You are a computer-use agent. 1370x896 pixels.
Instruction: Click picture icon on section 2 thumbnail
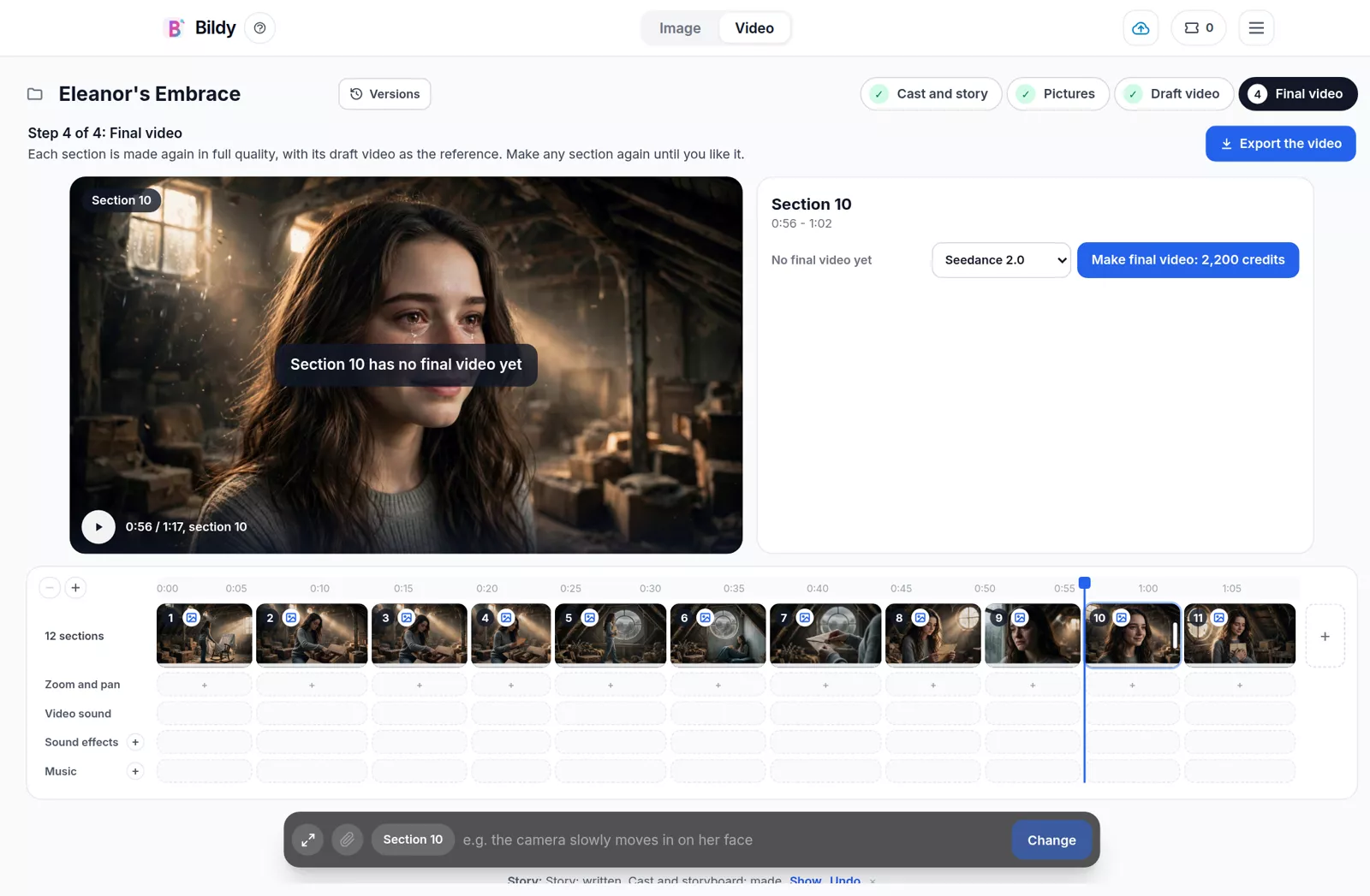point(291,618)
